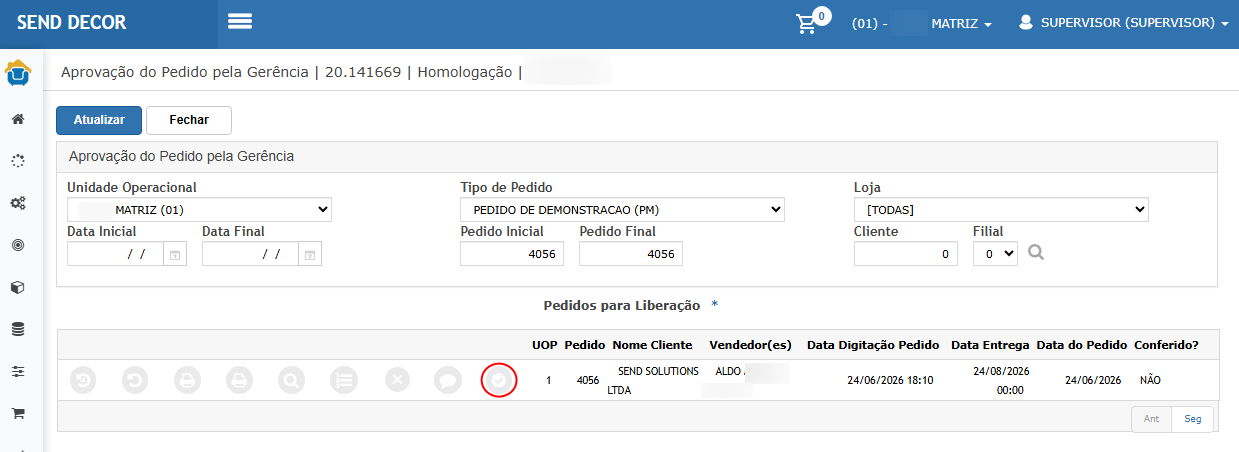Viewport: 1239px width, 452px height.
Task: Click the Fechar button
Action: pyautogui.click(x=189, y=120)
